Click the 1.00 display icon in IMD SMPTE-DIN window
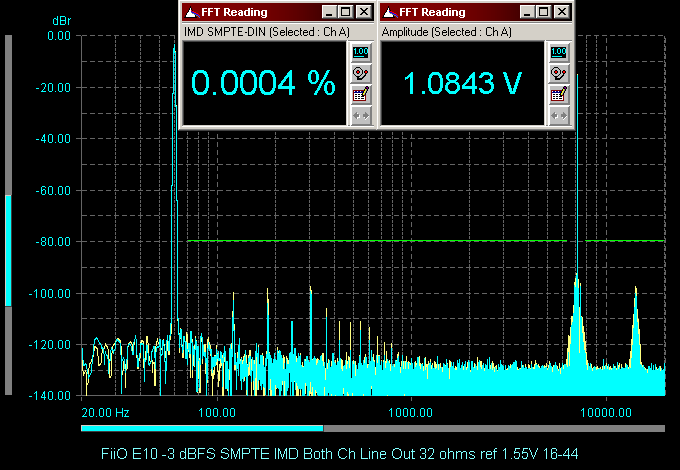The image size is (680, 470). [x=361, y=52]
